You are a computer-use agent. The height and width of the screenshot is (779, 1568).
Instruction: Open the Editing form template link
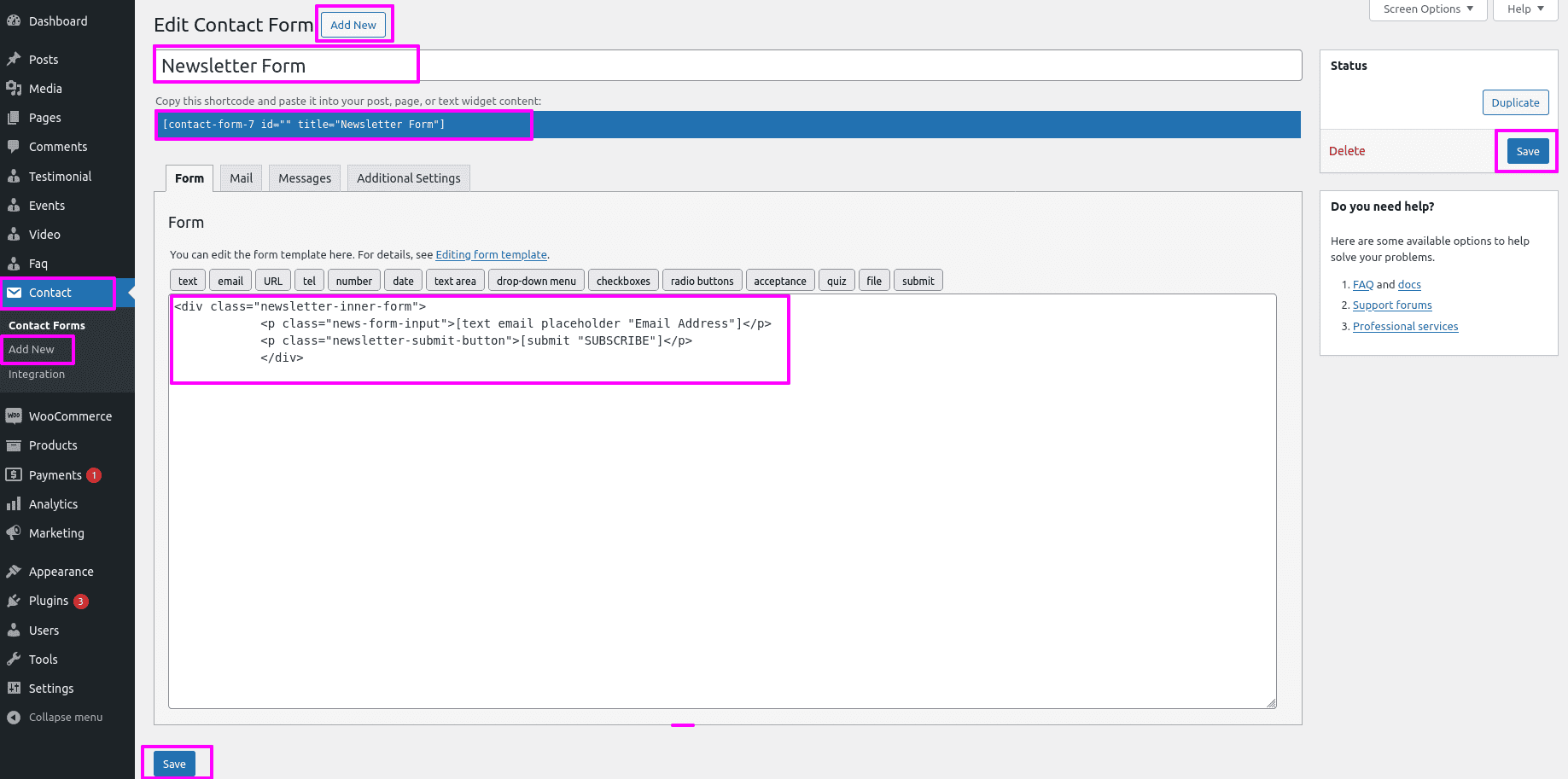491,254
